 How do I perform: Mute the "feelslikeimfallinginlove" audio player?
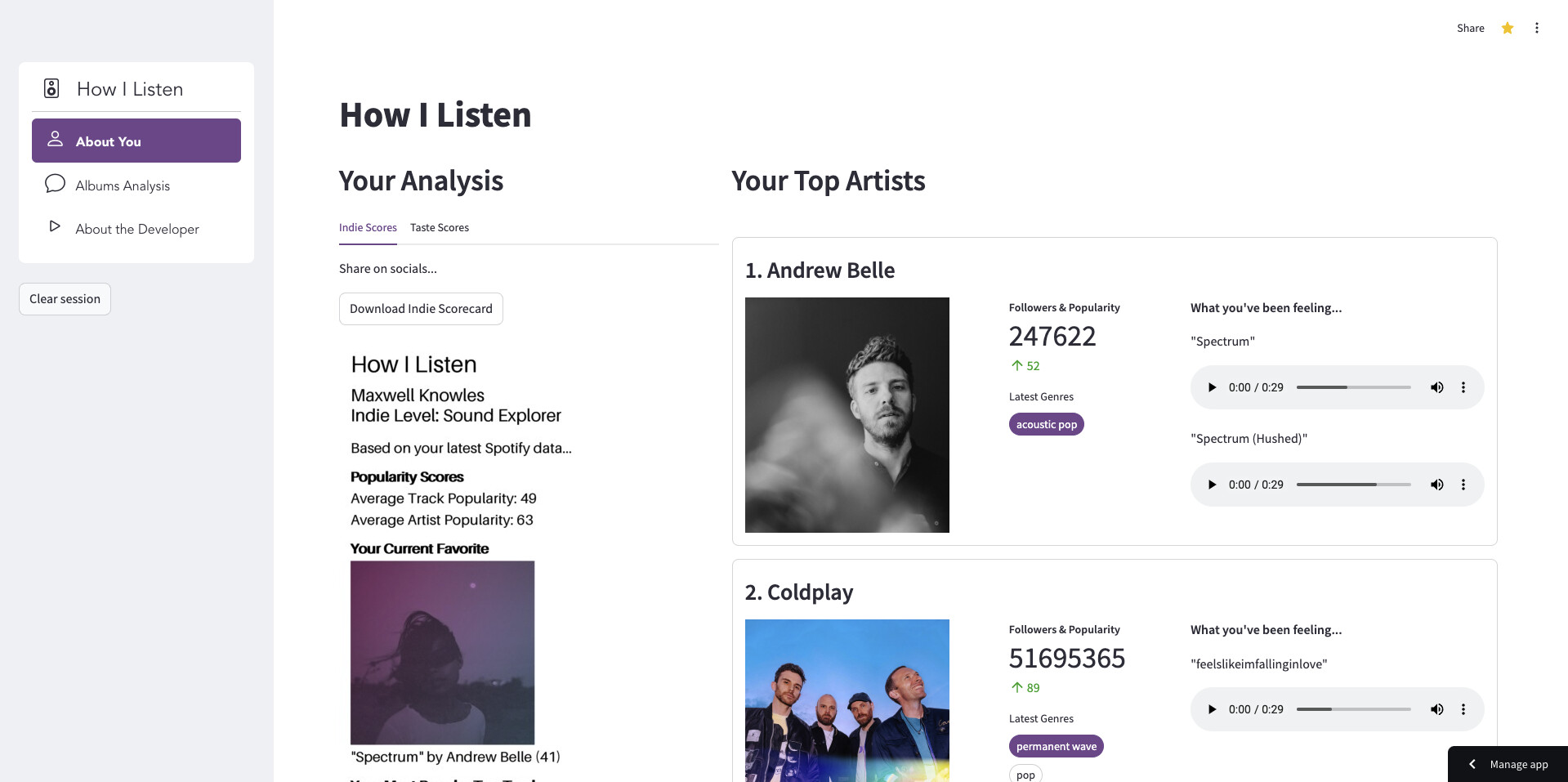point(1436,709)
